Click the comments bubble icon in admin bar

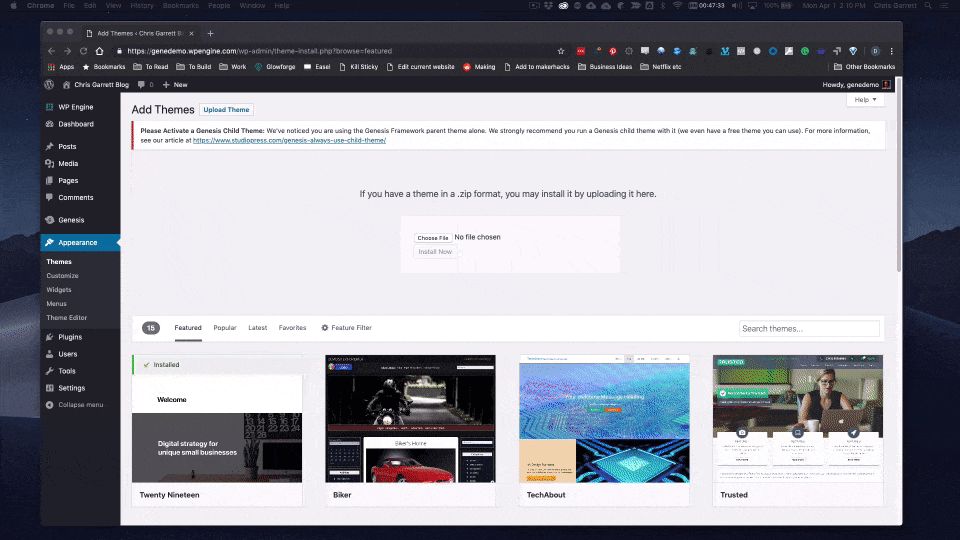pos(140,85)
